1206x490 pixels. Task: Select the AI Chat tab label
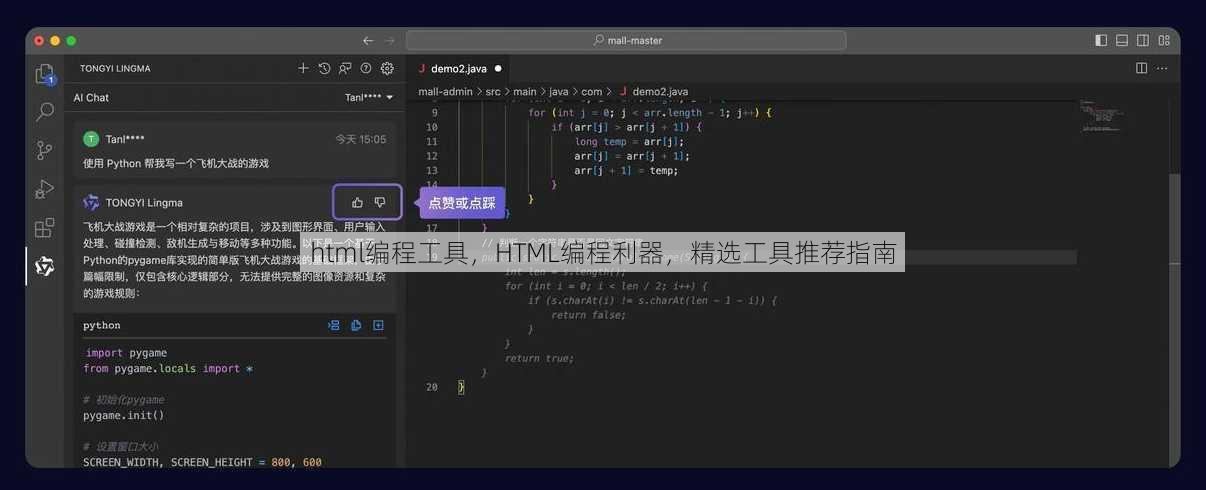pos(91,98)
